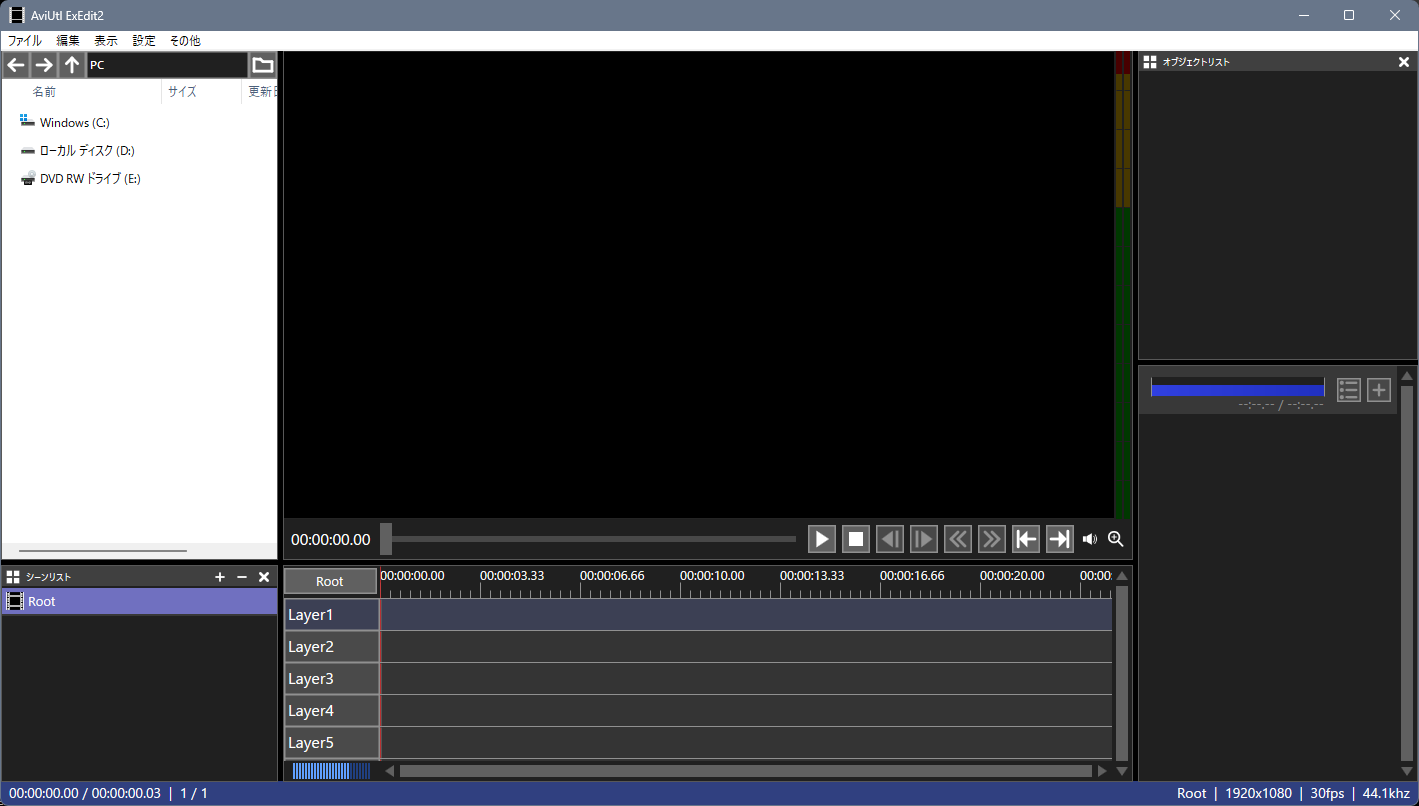
Task: Open the 設定 menu
Action: (144, 41)
